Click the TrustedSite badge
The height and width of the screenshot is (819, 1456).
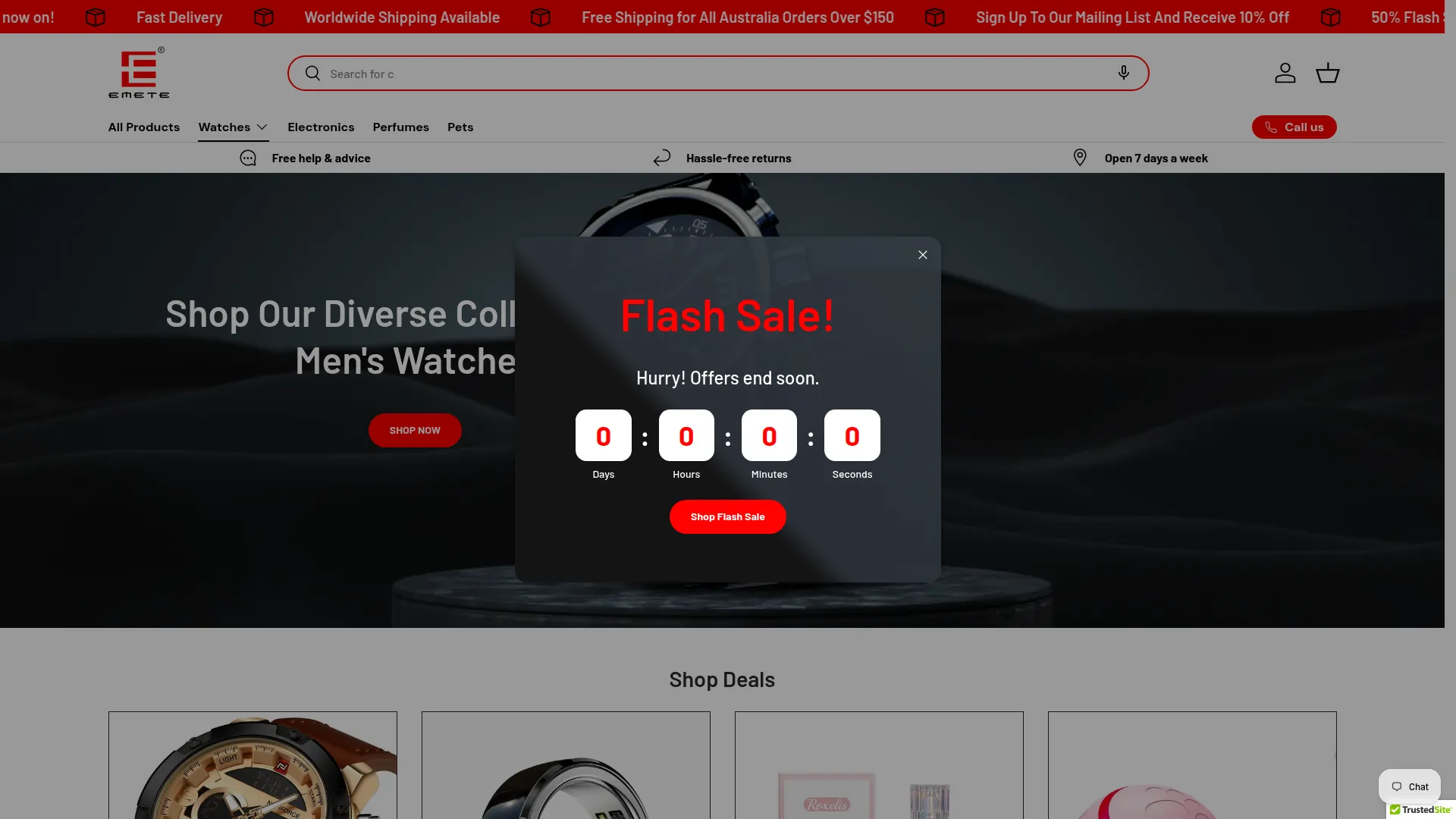[1421, 810]
